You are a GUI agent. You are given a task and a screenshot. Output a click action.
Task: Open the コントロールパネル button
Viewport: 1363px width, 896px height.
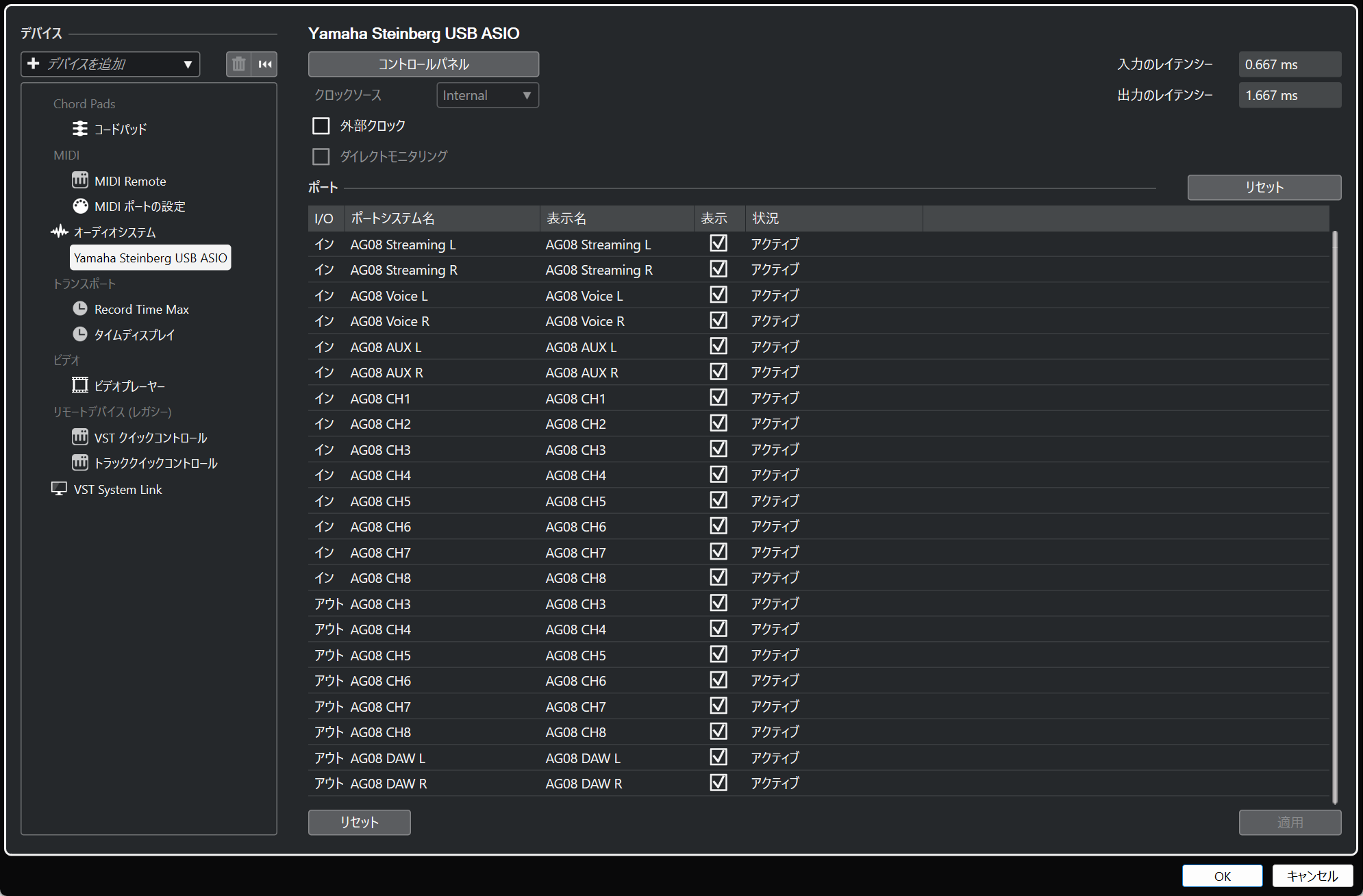[x=423, y=64]
